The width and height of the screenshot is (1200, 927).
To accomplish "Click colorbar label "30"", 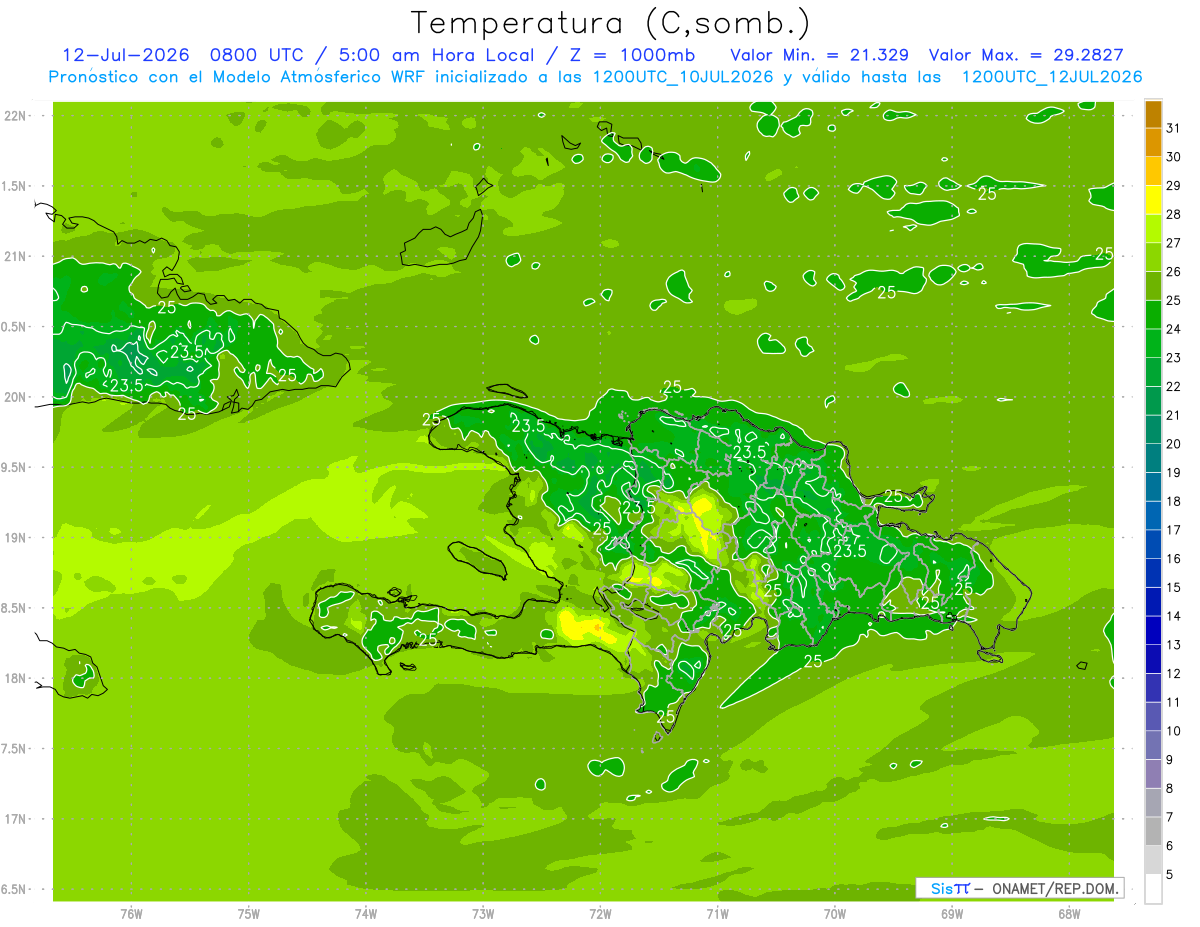I will point(1173,157).
